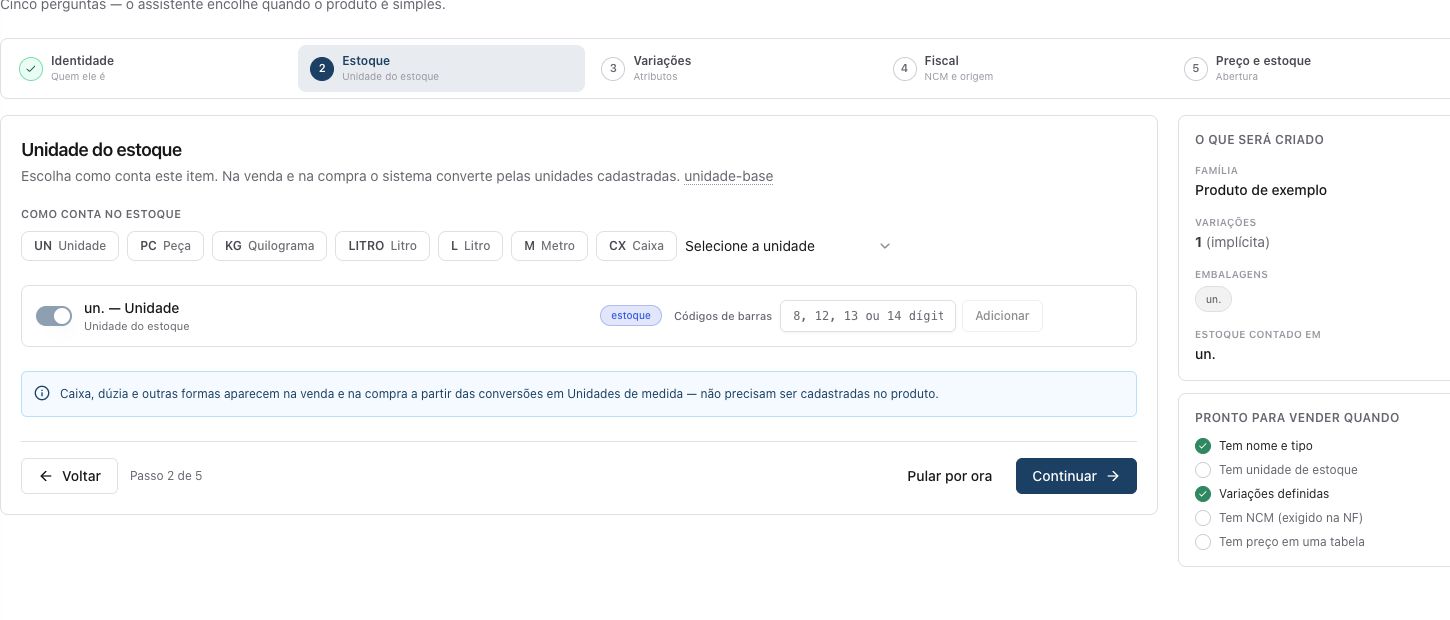Click the green check beside Variações definidas
Viewport: 1450px width, 620px height.
pos(1203,494)
